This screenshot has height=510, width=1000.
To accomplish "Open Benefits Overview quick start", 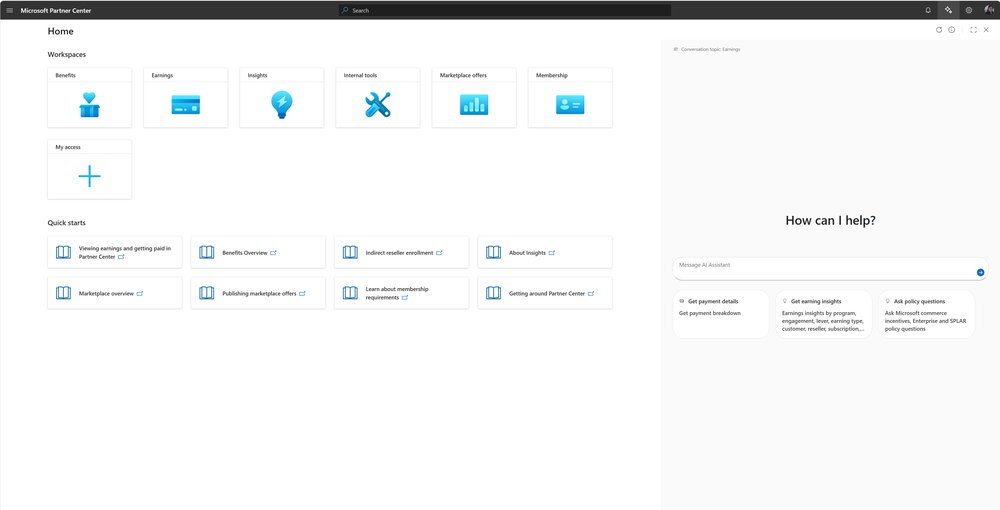I will (245, 253).
